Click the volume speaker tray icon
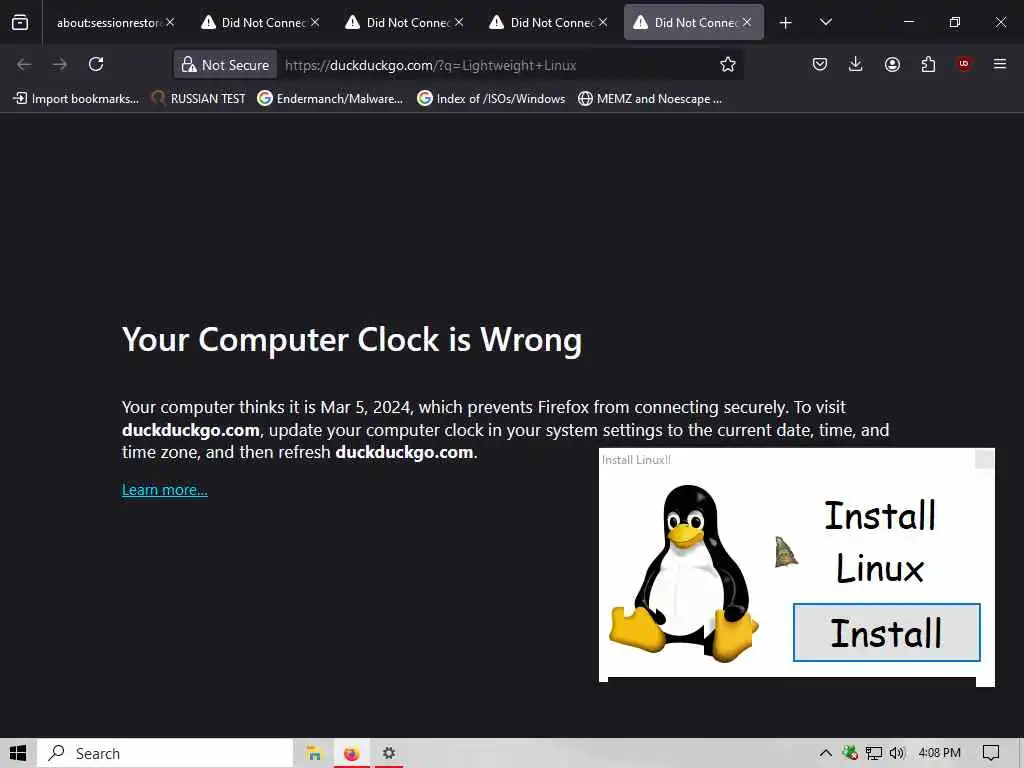1024x768 pixels. (897, 753)
